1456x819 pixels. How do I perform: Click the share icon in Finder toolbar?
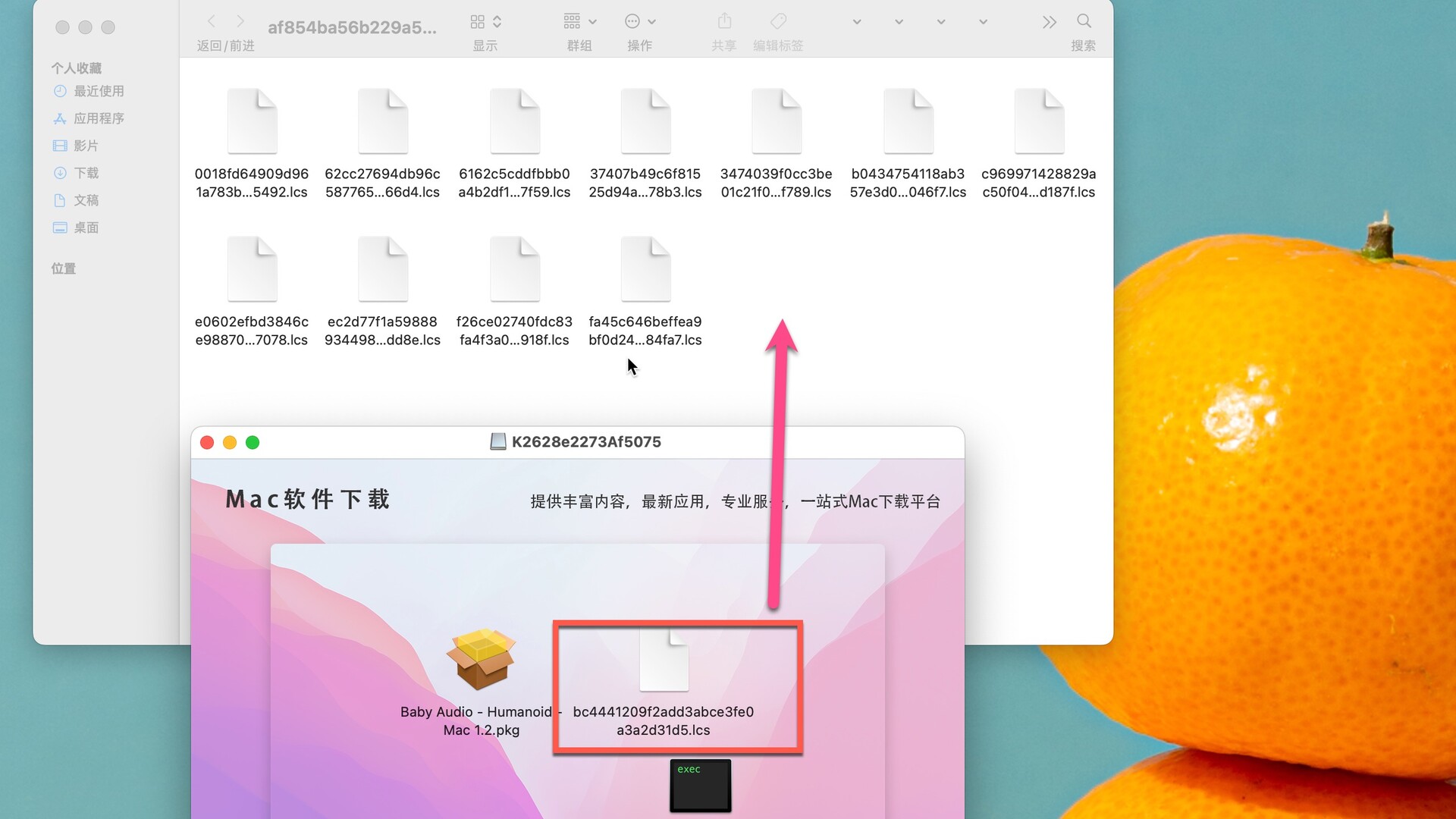724,21
